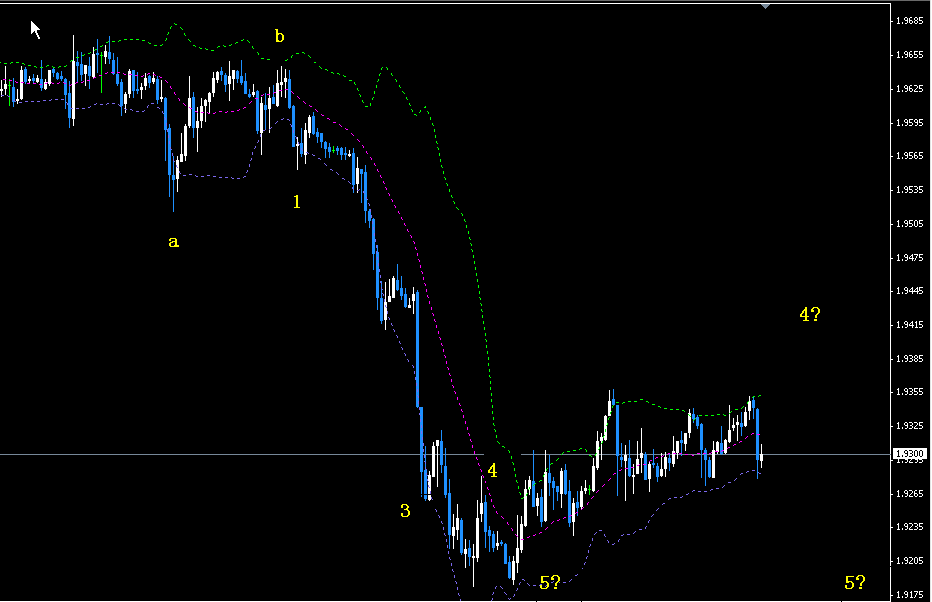
Task: Click 1.9415 on the price axis
Action: point(909,324)
